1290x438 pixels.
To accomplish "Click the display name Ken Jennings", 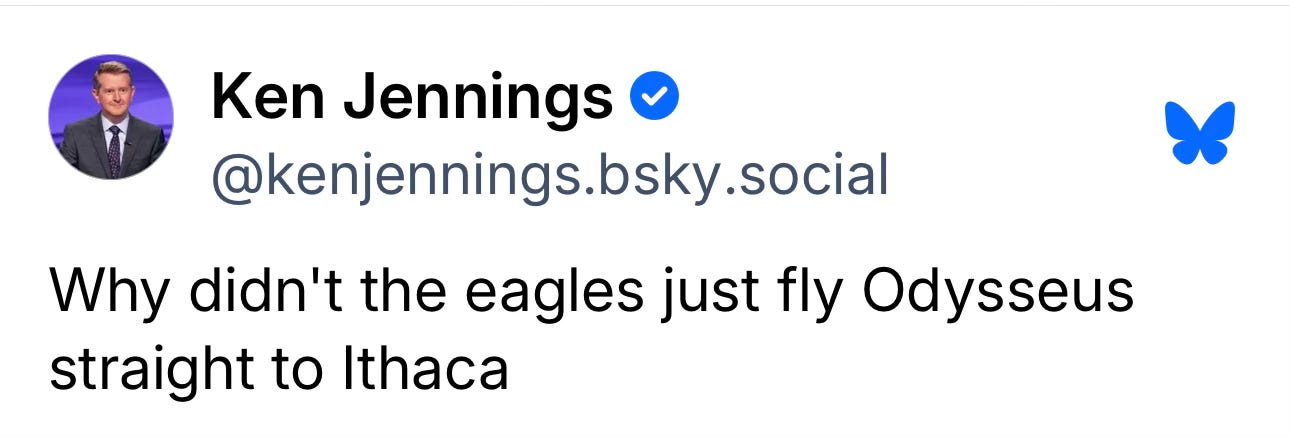I will pyautogui.click(x=412, y=99).
